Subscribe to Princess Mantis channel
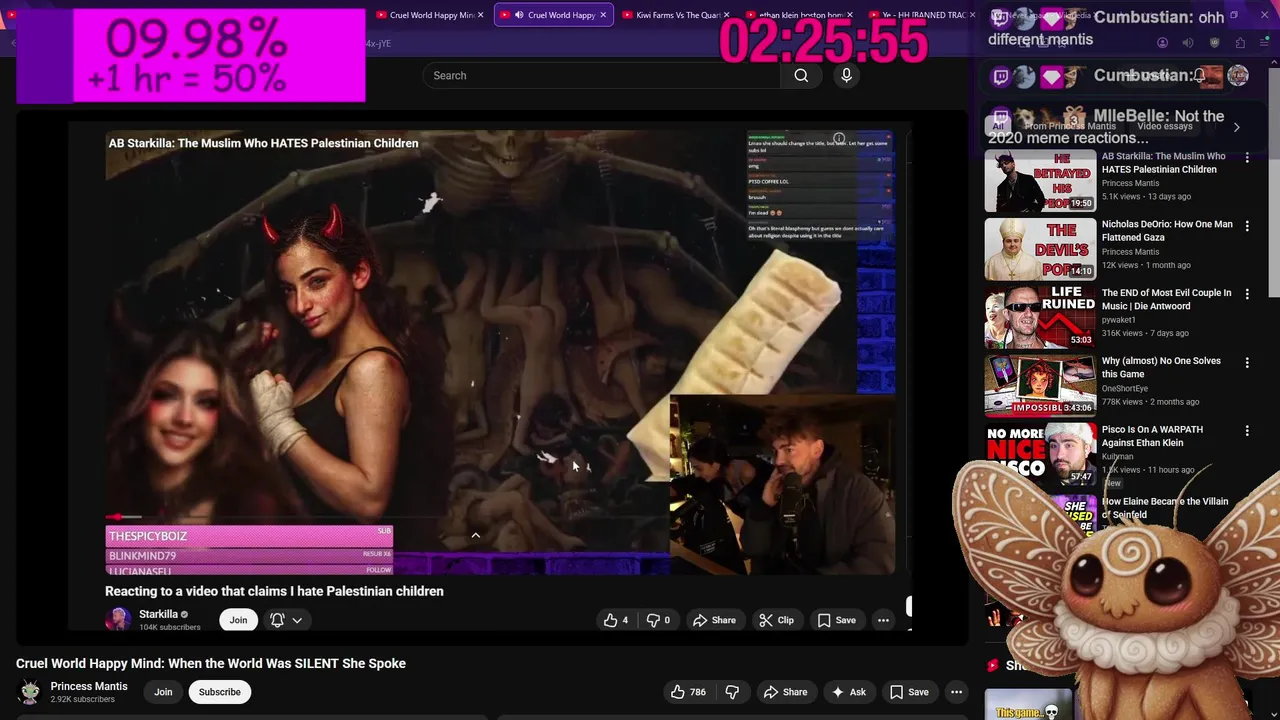The width and height of the screenshot is (1280, 720). coord(219,692)
